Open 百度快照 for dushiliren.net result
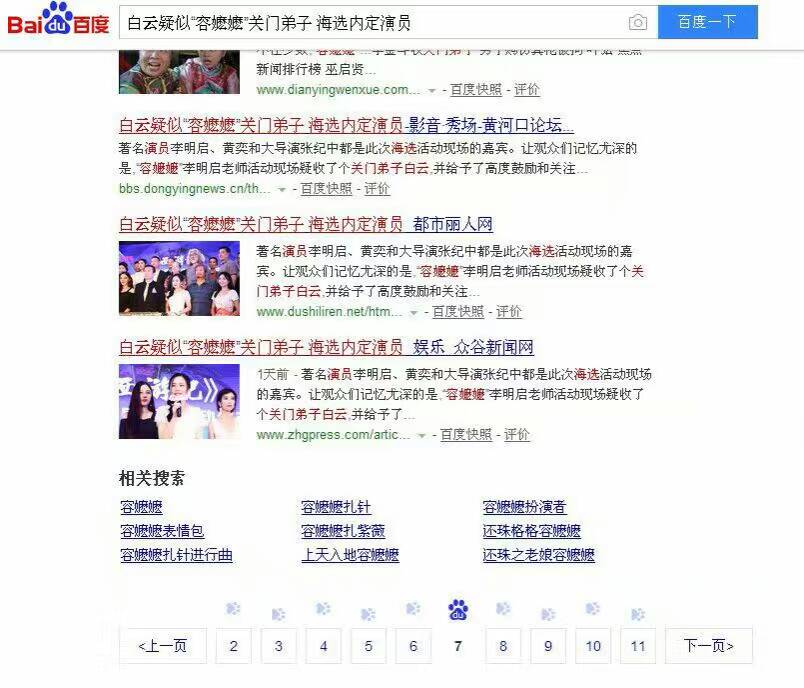Screen dimensions: 804x688 pyautogui.click(x=458, y=312)
